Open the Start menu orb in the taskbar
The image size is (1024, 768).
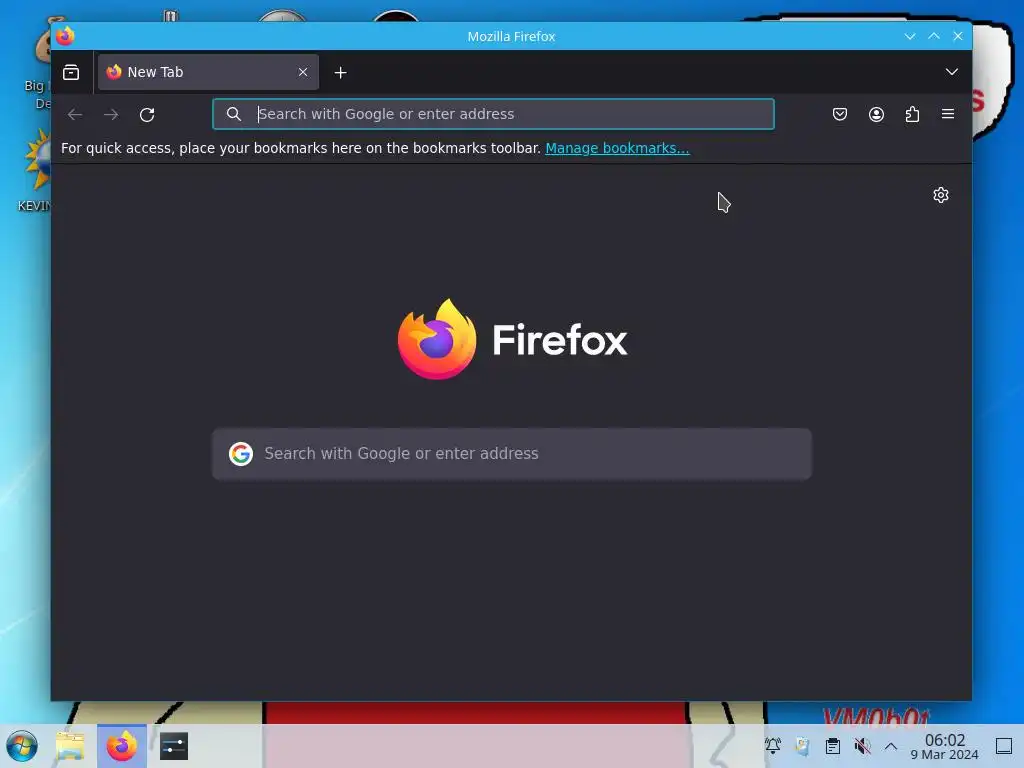(22, 746)
